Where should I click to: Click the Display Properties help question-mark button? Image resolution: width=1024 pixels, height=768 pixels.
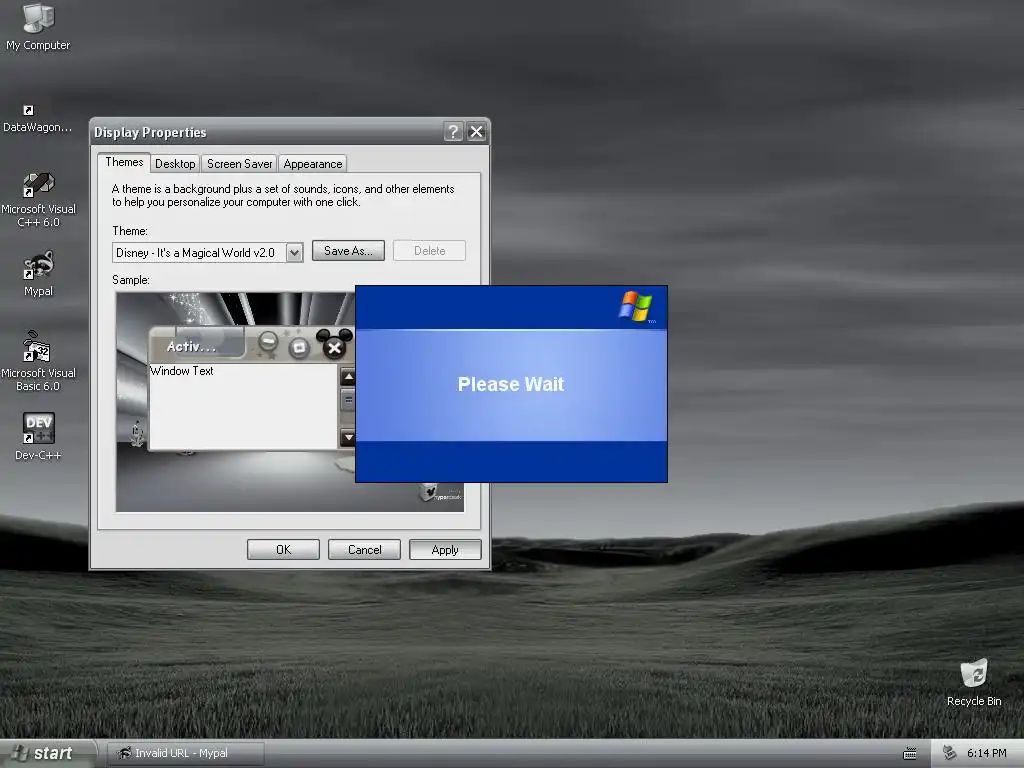tap(453, 132)
